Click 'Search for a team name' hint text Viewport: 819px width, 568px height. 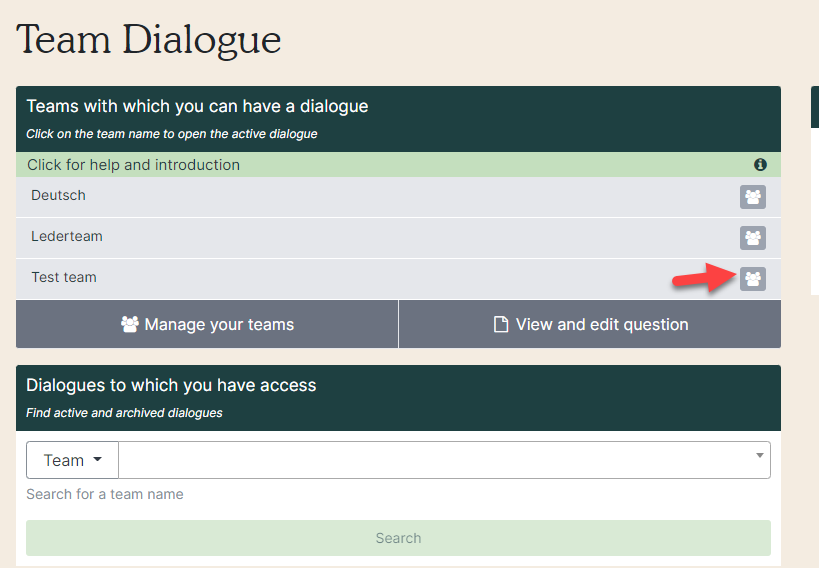pyautogui.click(x=105, y=494)
